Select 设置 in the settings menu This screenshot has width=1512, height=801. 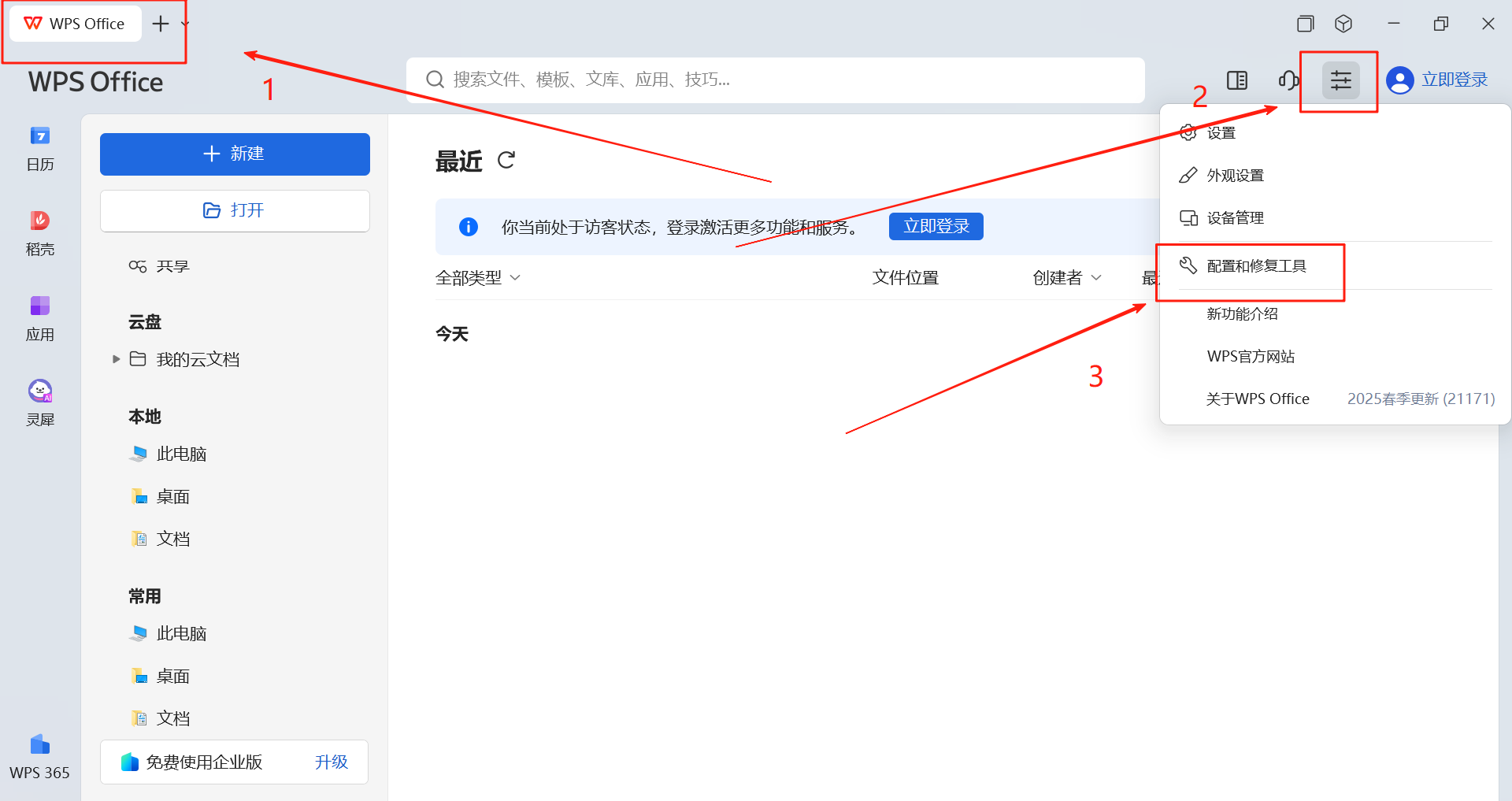click(x=1336, y=132)
